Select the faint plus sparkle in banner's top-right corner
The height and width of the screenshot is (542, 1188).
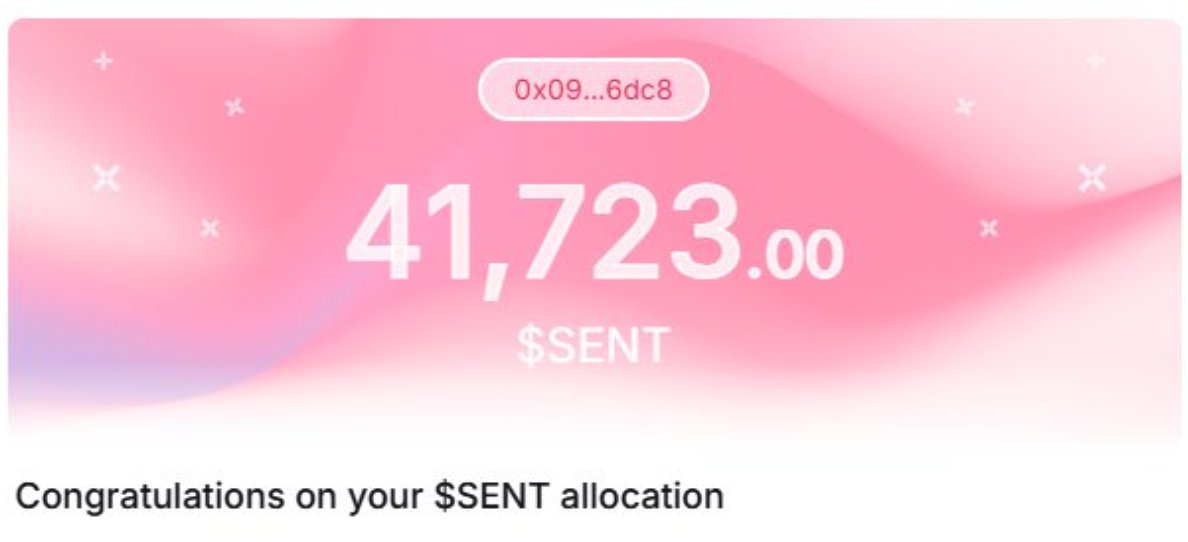coord(1095,62)
